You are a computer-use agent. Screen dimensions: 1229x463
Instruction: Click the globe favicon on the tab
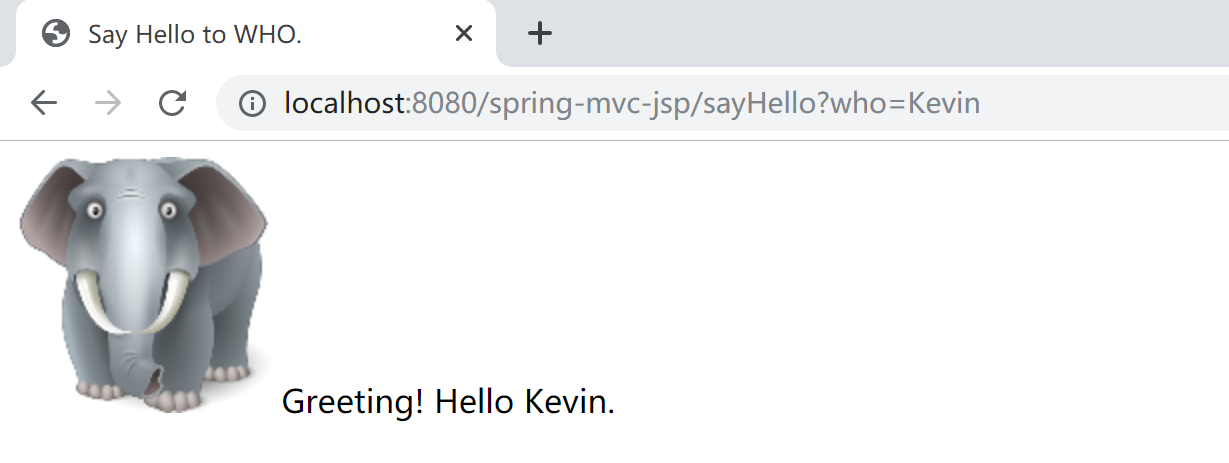point(56,34)
